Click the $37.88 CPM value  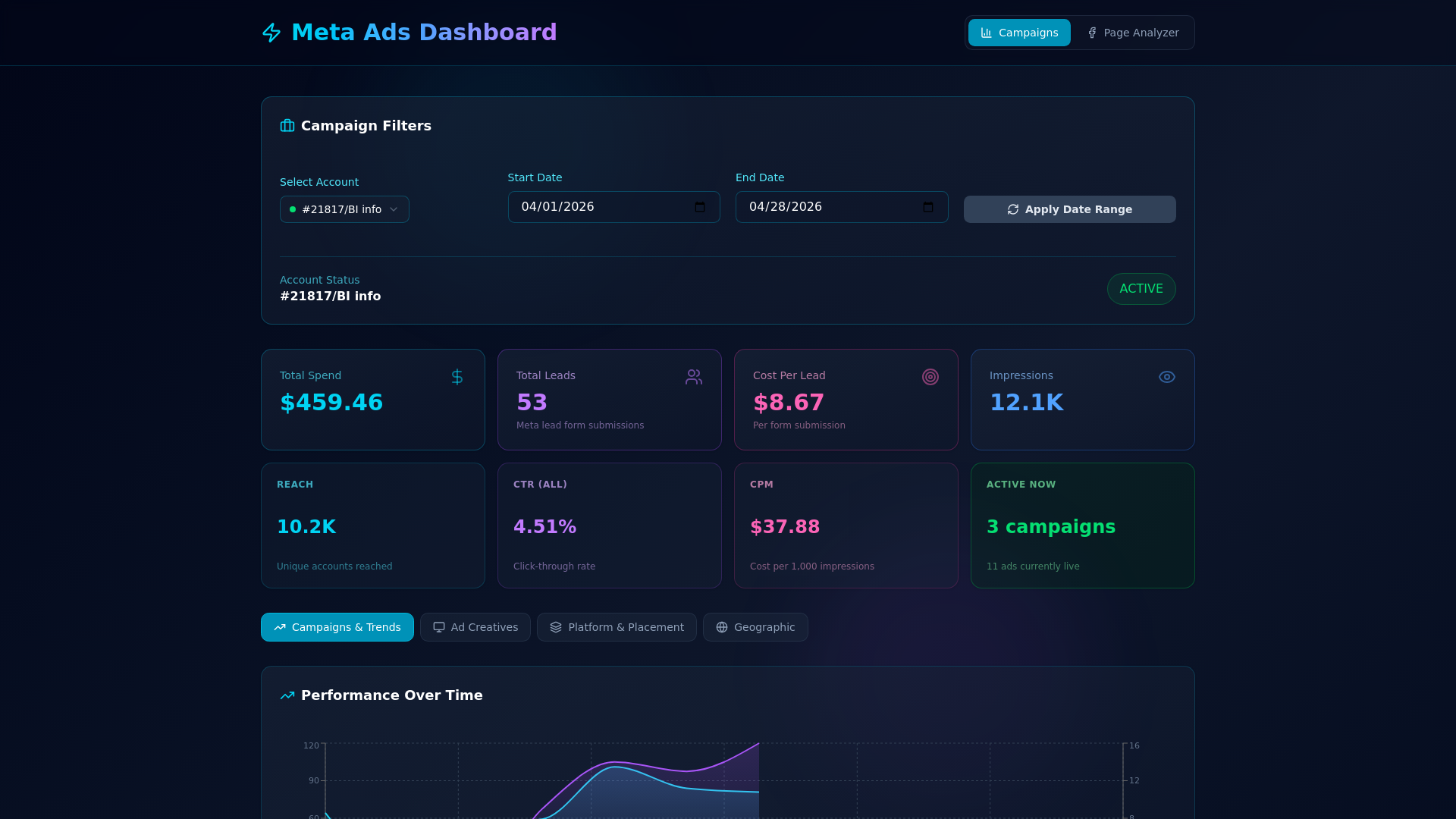pos(785,527)
